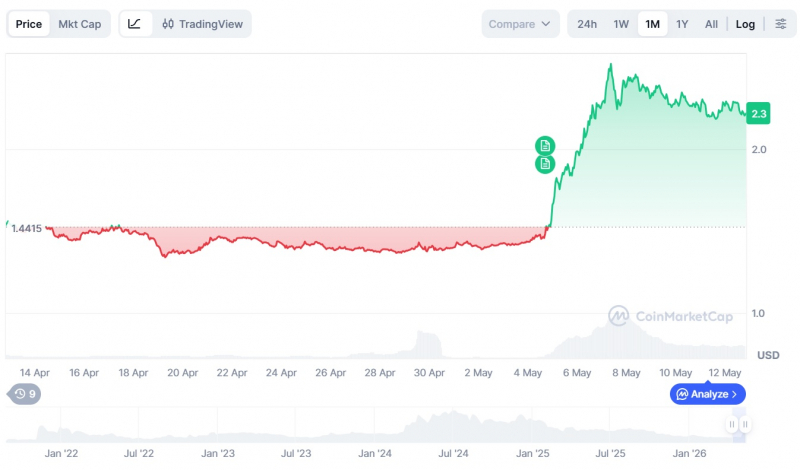
Task: Show All time price history
Action: 711,24
